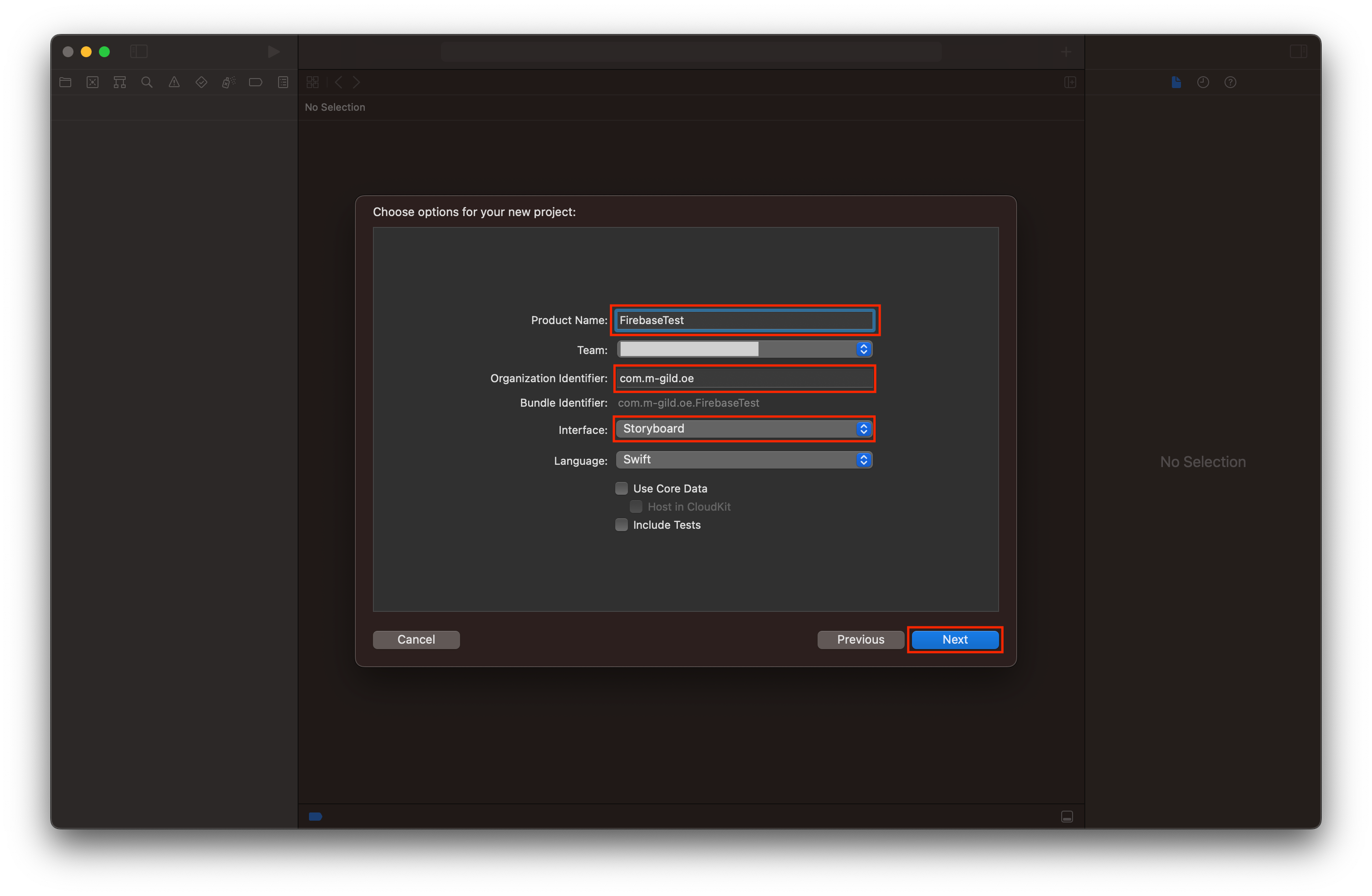Check the Include Tests option
Screen dimensions: 1372x896
[622, 525]
